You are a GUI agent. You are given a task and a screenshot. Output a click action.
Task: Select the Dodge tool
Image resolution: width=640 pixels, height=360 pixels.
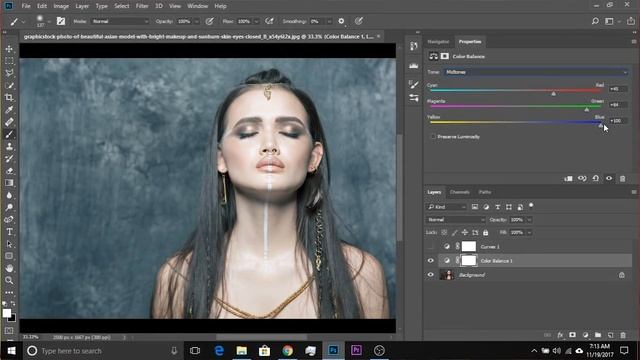(9, 207)
